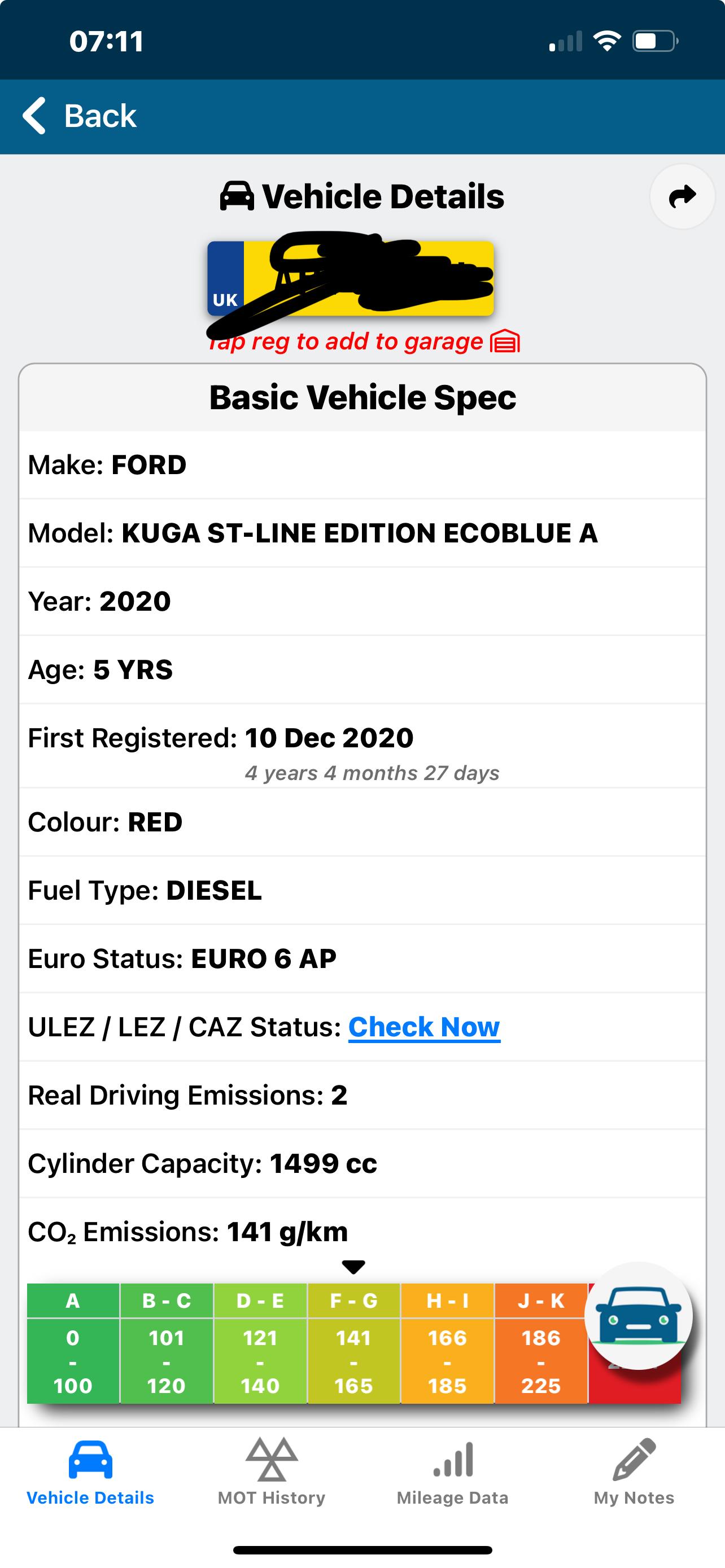The height and width of the screenshot is (1568, 725).
Task: Tap the Back chevron arrow
Action: pos(34,116)
